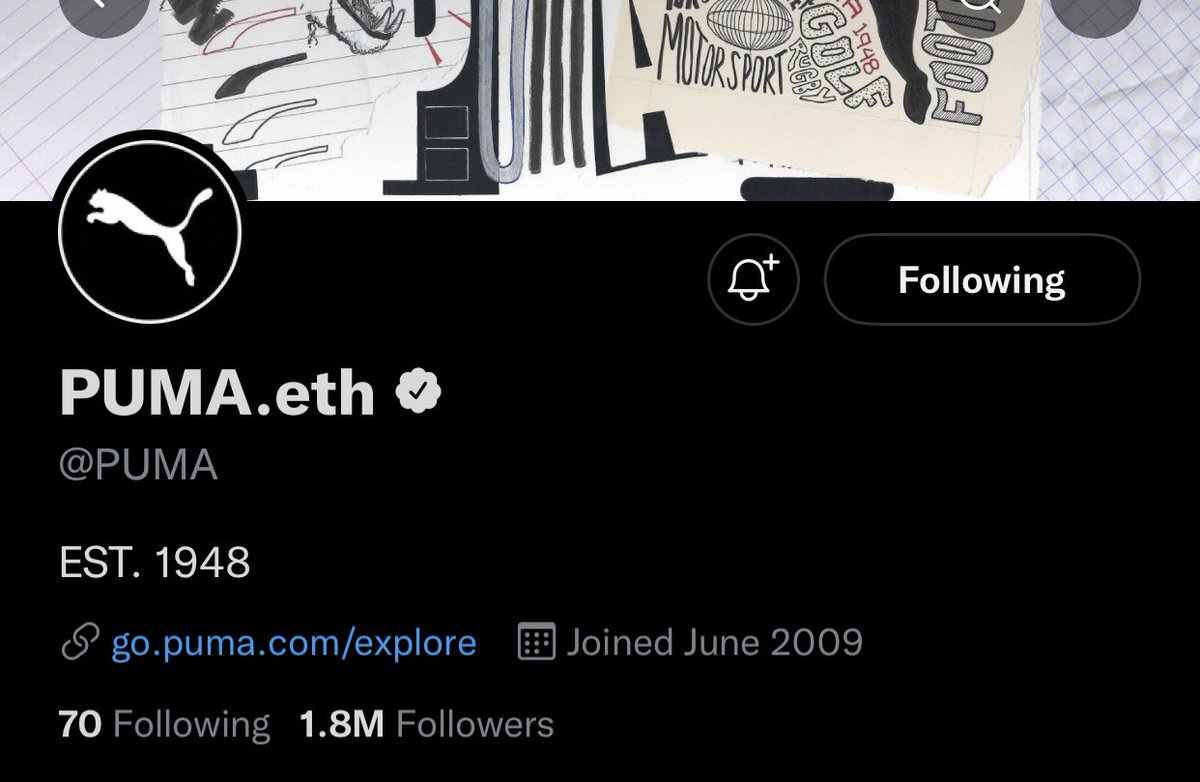1200x782 pixels.
Task: Open the PUMA cat logo profile picture
Action: 150,229
